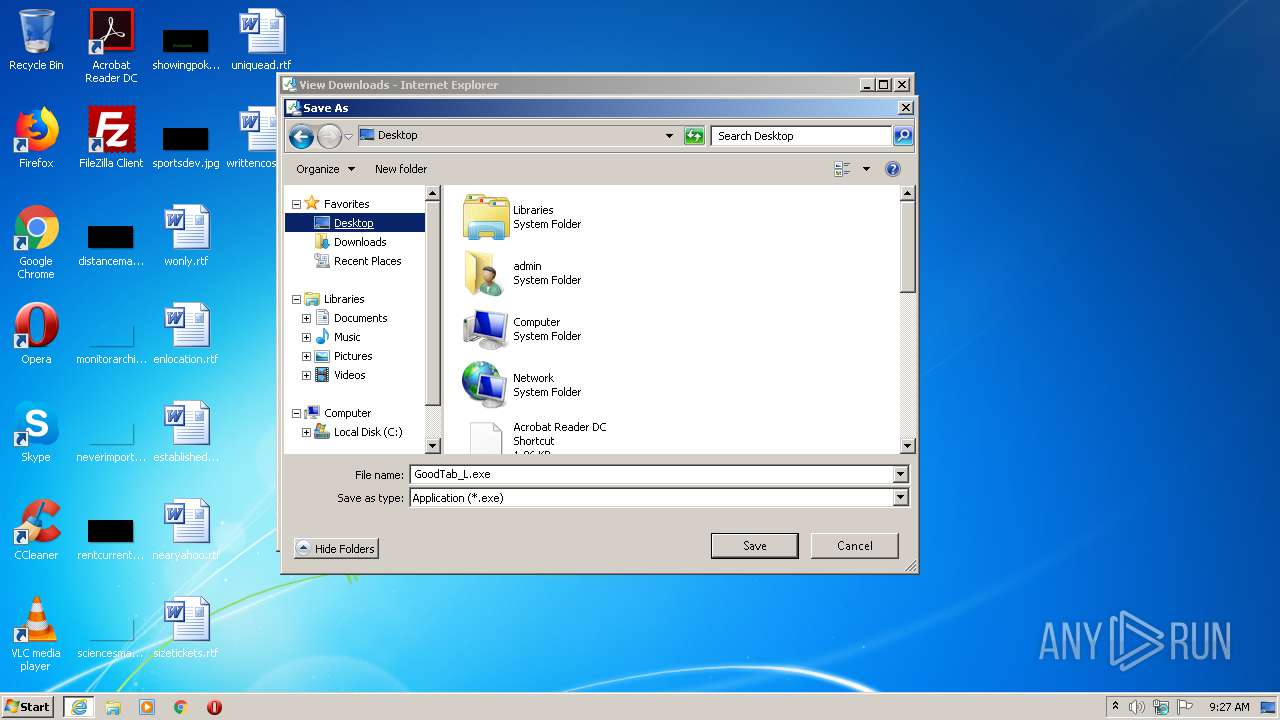This screenshot has width=1280, height=720.
Task: Select the enlocation.rtf desktop file
Action: 187,334
